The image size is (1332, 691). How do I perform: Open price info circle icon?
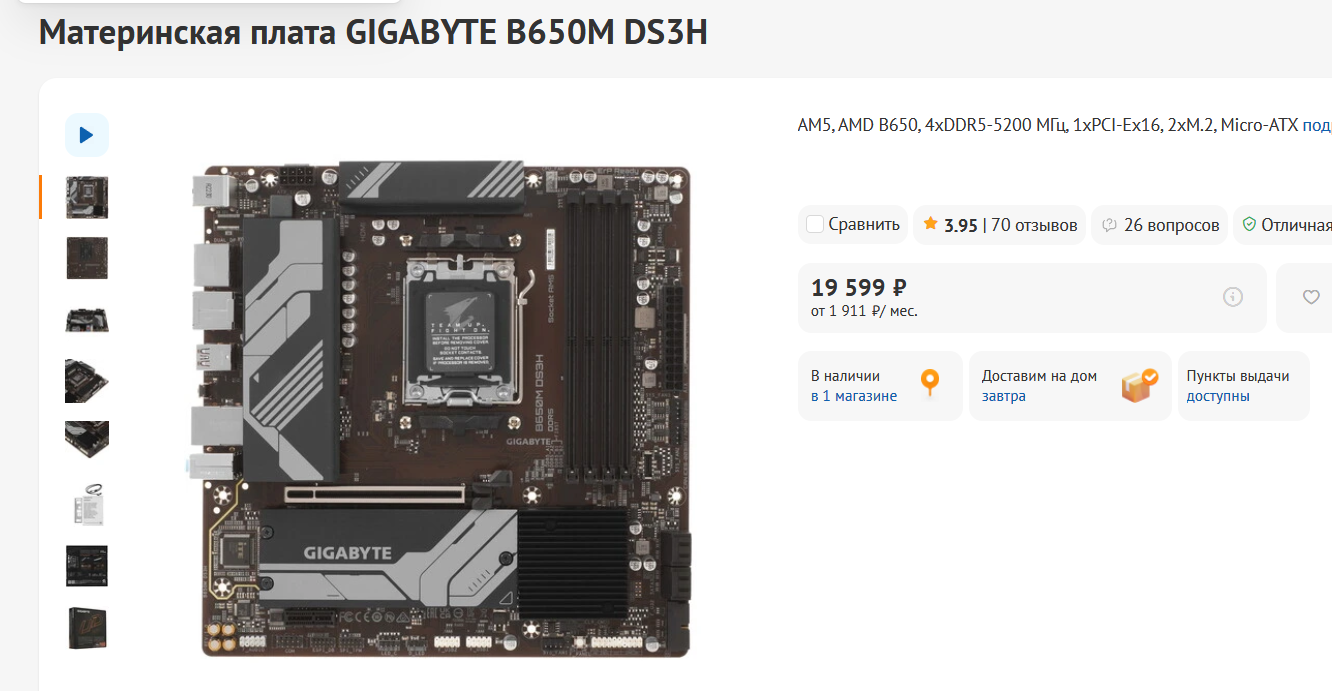(1232, 297)
